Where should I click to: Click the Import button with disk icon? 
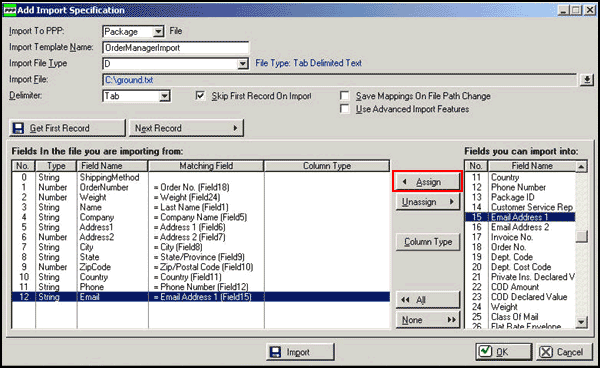point(300,352)
